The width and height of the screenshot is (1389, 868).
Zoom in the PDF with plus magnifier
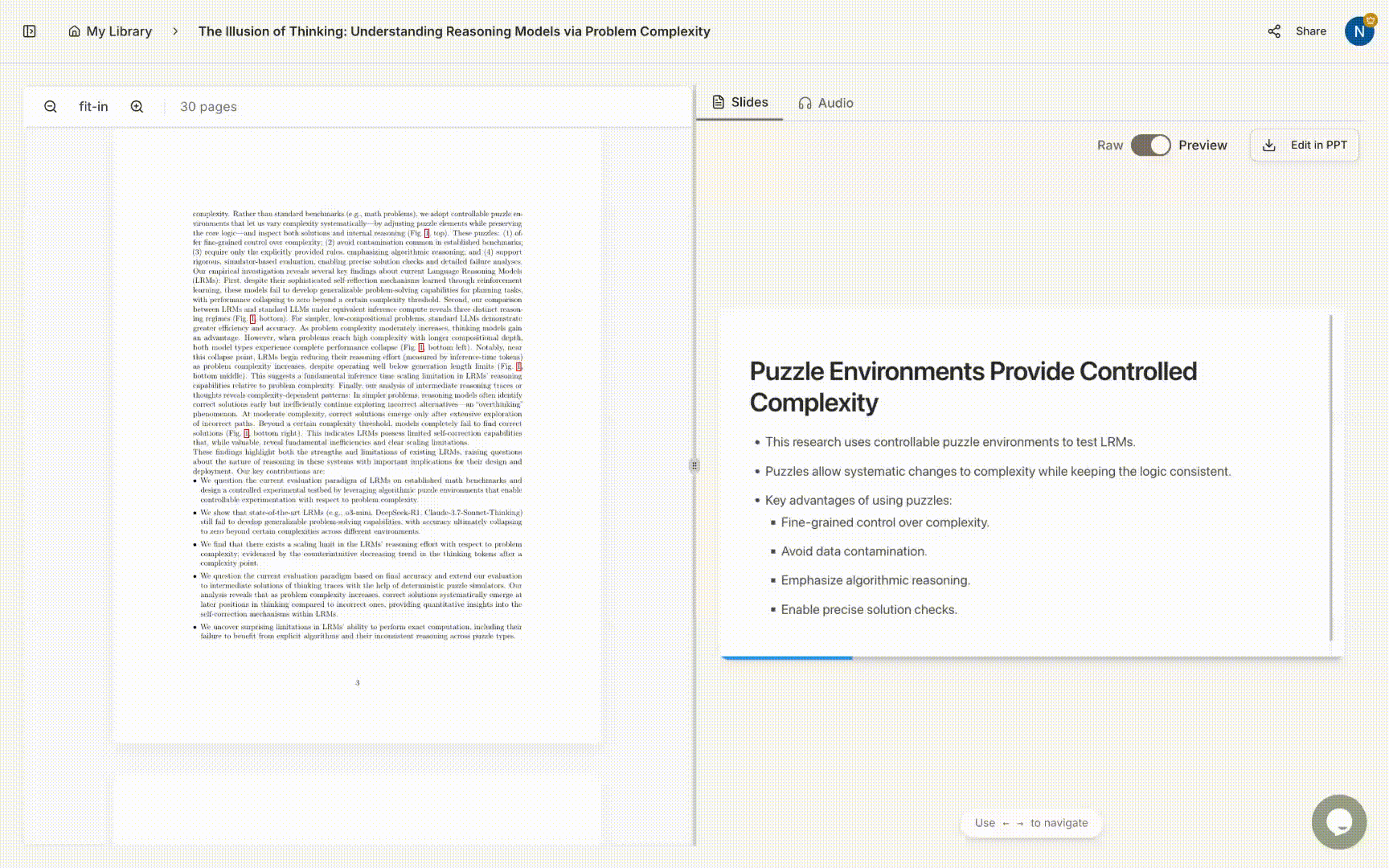pos(137,107)
